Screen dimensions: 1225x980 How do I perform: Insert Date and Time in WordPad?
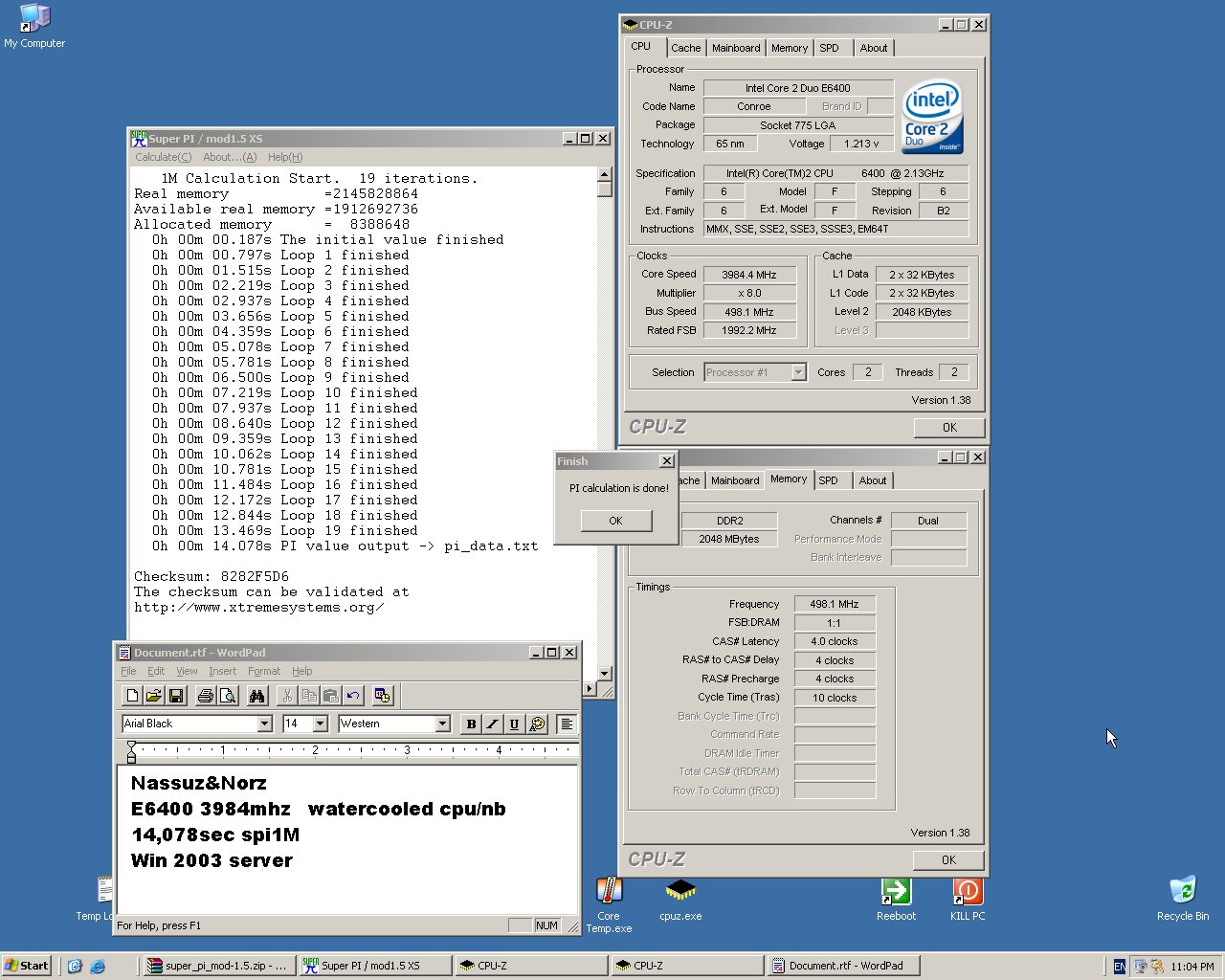pyautogui.click(x=383, y=696)
